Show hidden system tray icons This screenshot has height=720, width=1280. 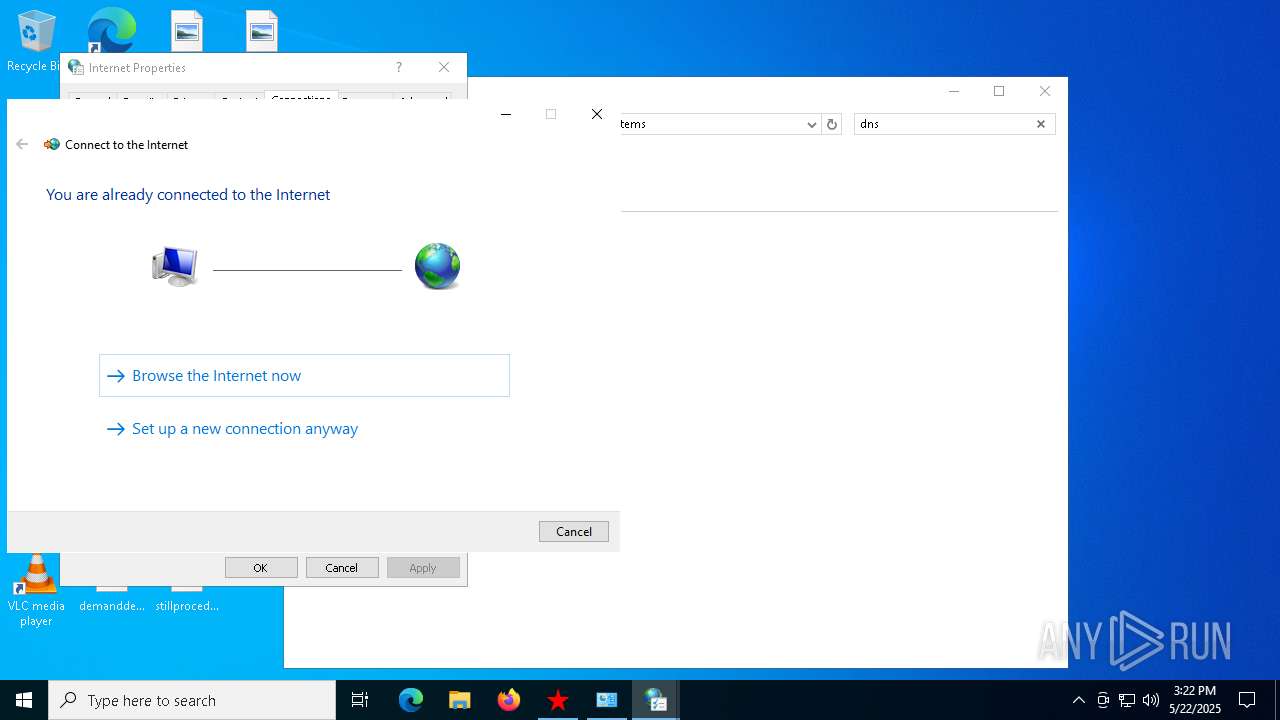pos(1078,700)
